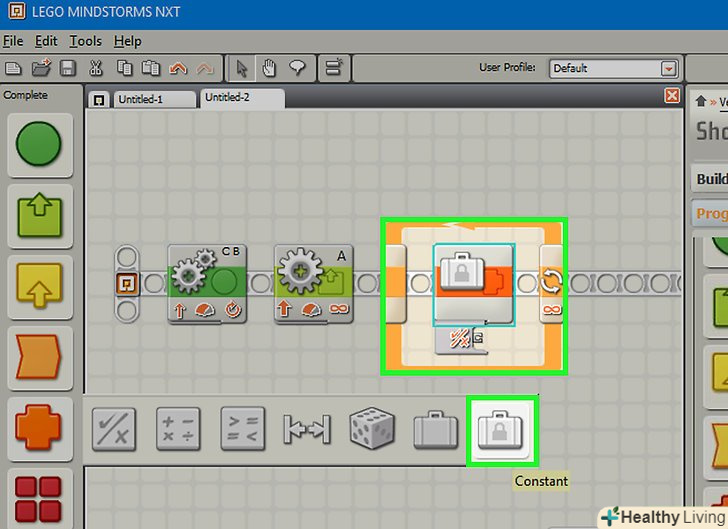This screenshot has height=529, width=728.
Task: Open the Common palette green circle
Action: point(39,144)
